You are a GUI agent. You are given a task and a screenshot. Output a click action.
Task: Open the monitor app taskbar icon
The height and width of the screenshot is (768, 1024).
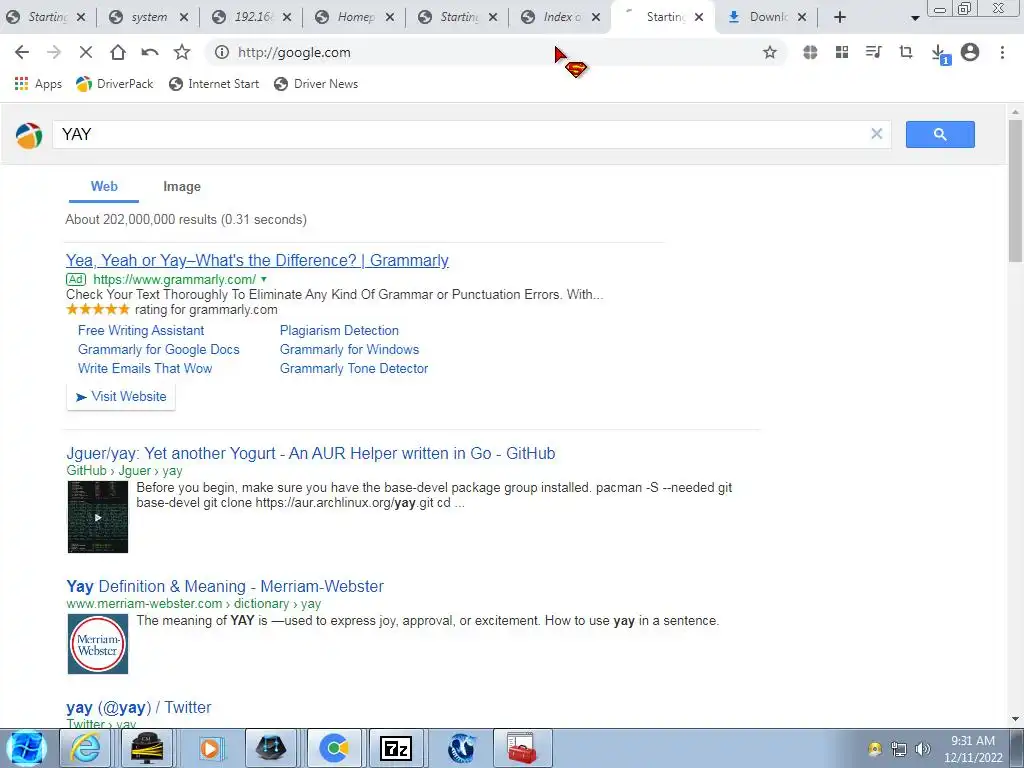147,748
